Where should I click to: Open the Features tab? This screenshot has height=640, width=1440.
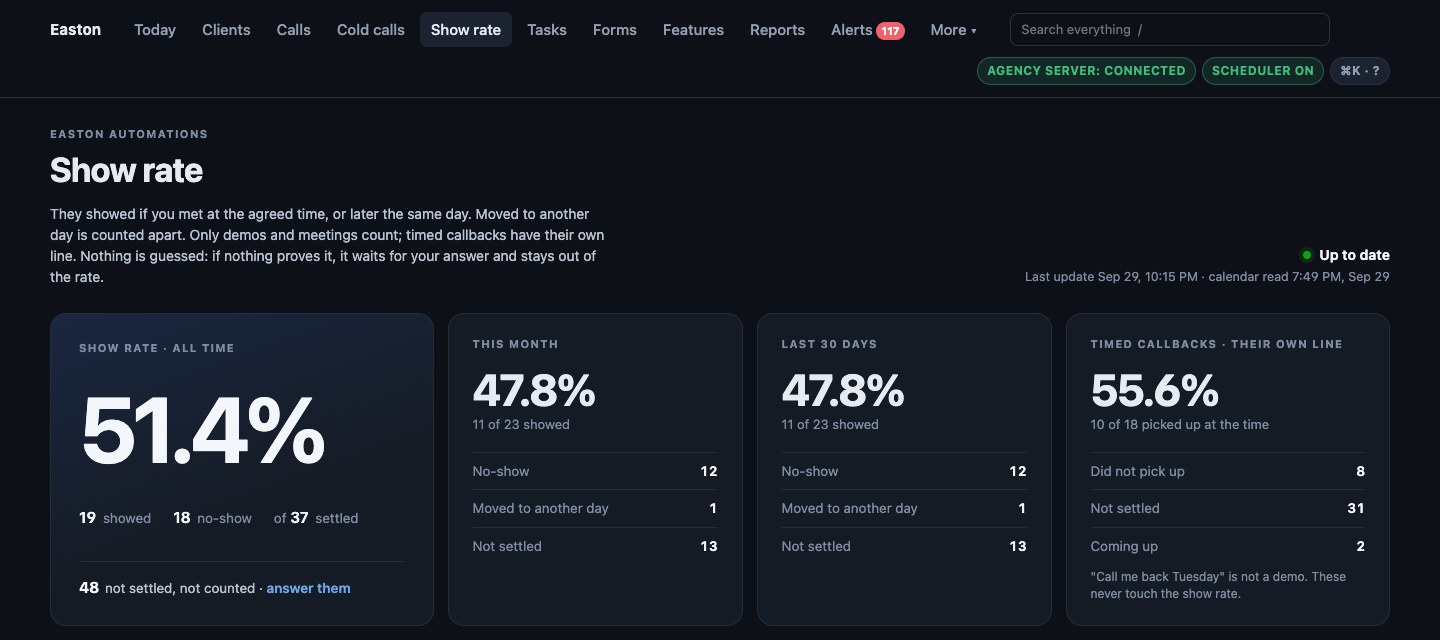(x=693, y=30)
